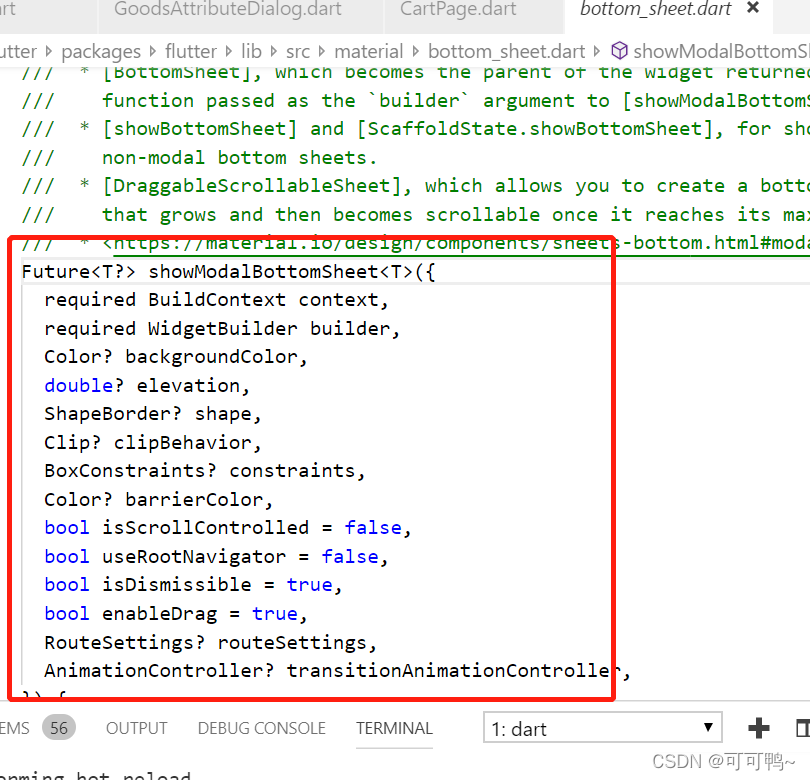Click bottom_sheet.dart breadcrumb segment
The height and width of the screenshot is (780, 810).
click(506, 51)
